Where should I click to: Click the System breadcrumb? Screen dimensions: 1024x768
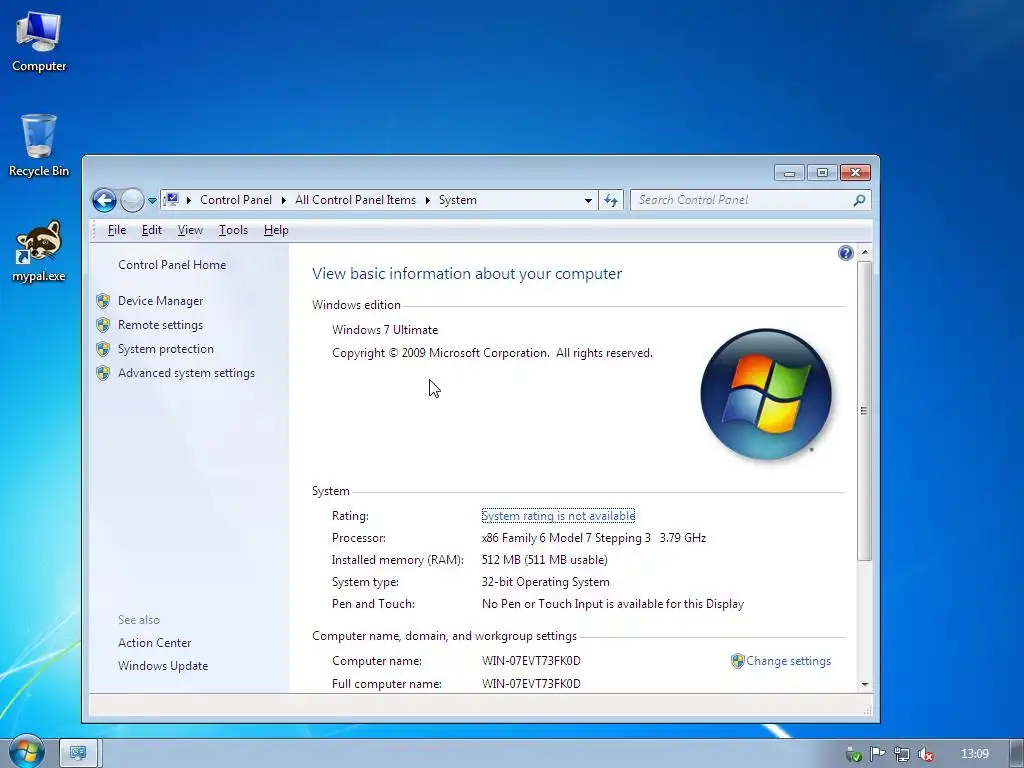coord(457,200)
